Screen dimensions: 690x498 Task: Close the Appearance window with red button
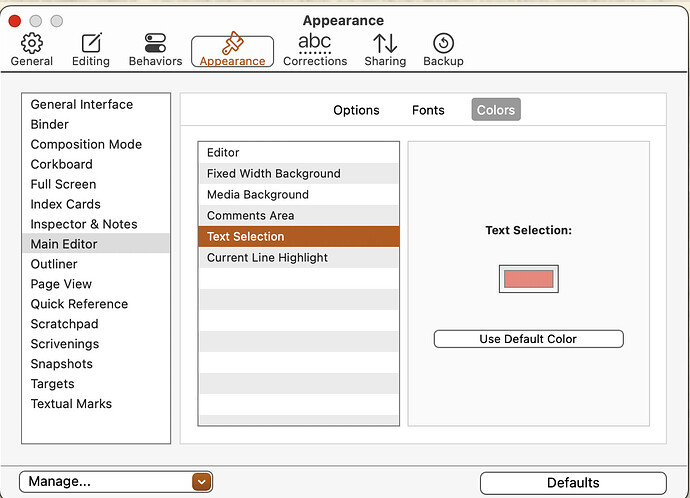(x=15, y=21)
